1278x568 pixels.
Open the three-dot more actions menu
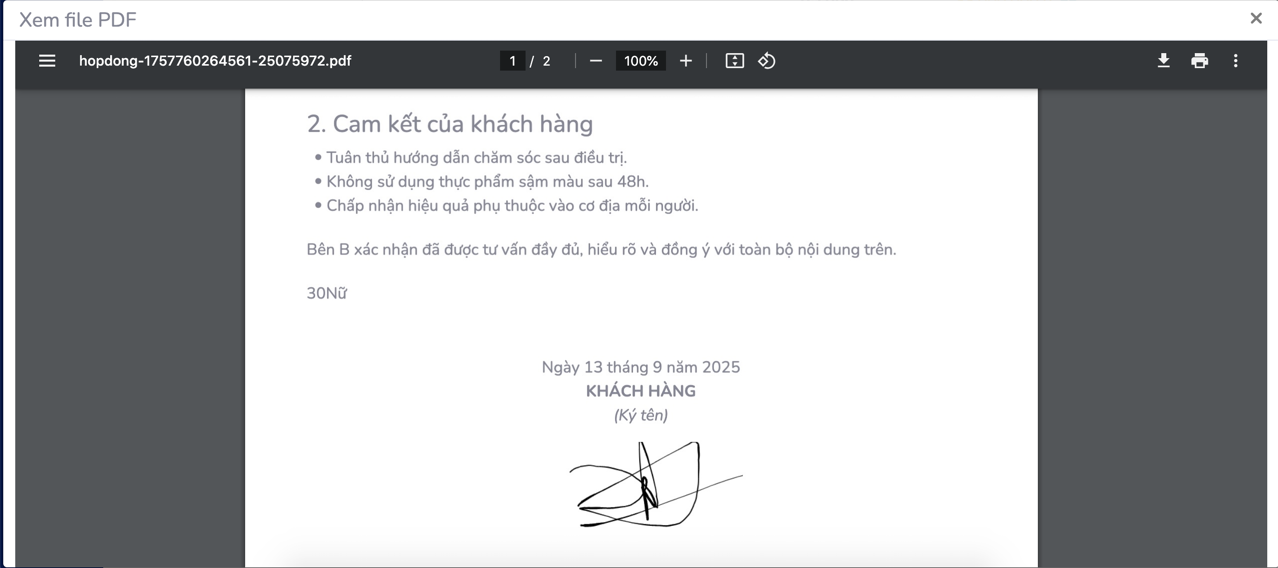coord(1235,61)
